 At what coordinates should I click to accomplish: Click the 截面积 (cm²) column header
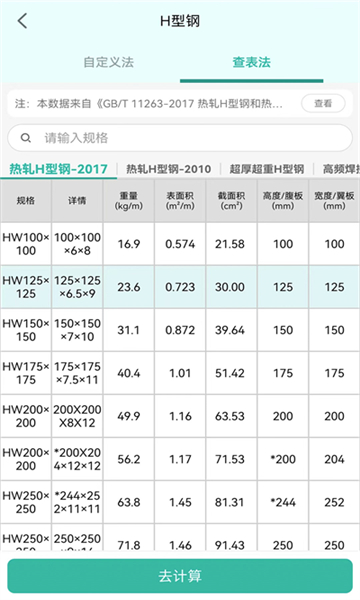[231, 201]
